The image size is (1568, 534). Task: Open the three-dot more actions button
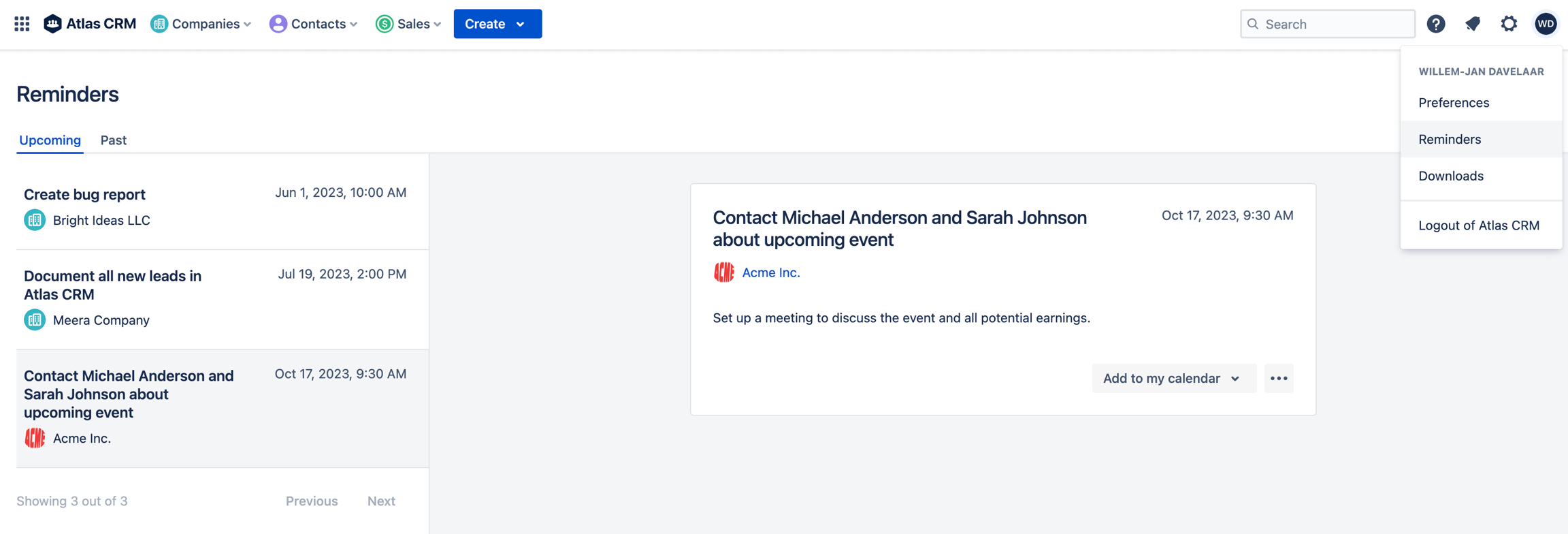pos(1278,378)
